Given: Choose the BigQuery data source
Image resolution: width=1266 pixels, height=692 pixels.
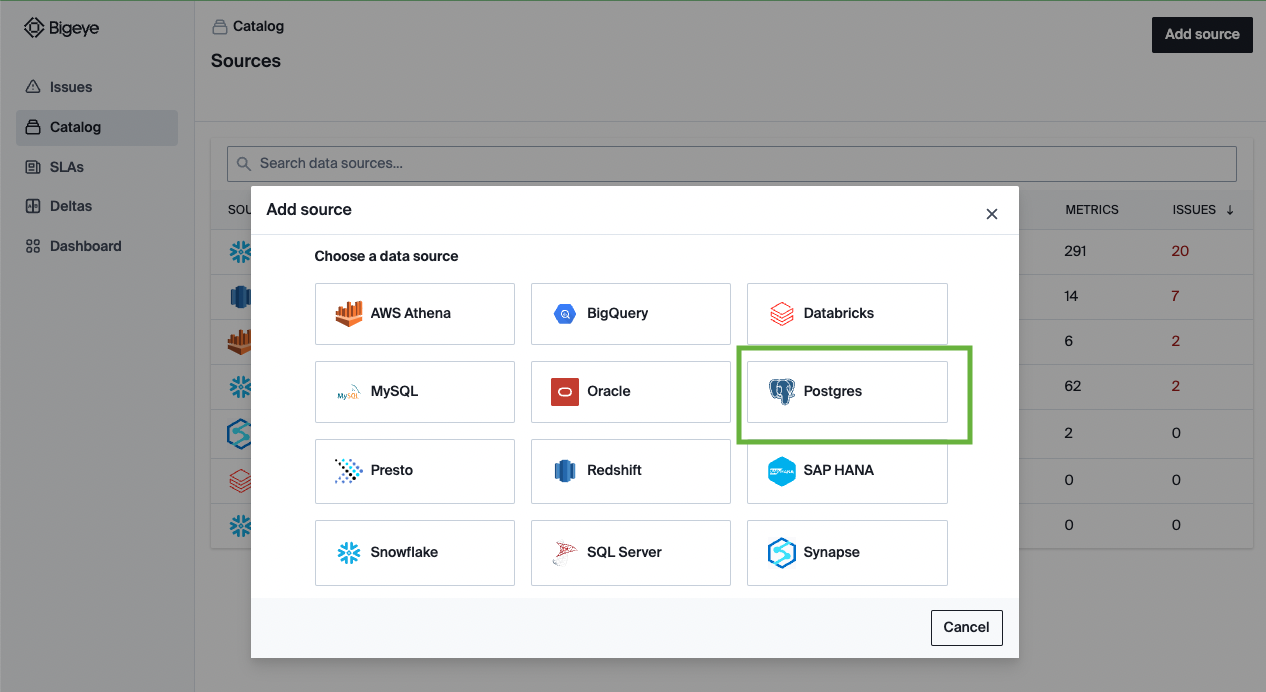Looking at the screenshot, I should (x=631, y=313).
